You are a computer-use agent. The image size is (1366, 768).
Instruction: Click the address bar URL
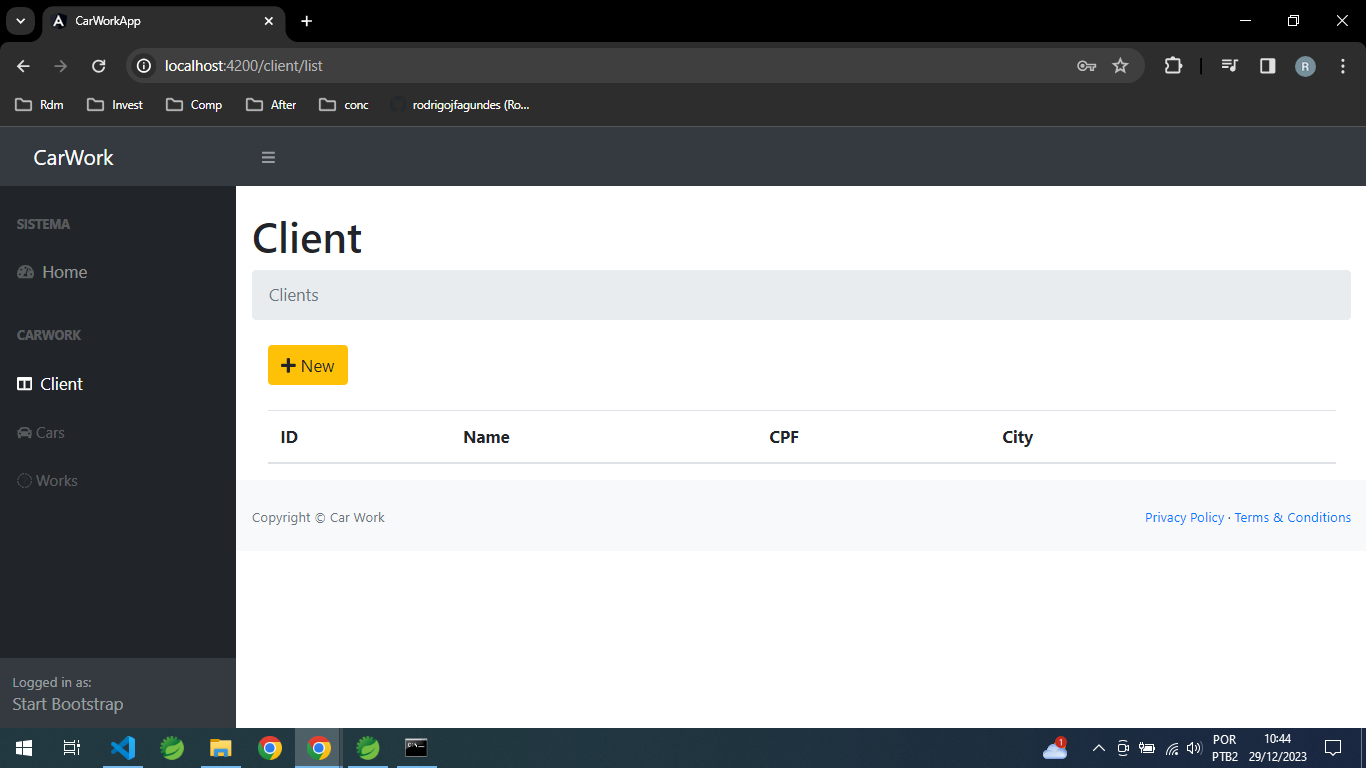(243, 66)
